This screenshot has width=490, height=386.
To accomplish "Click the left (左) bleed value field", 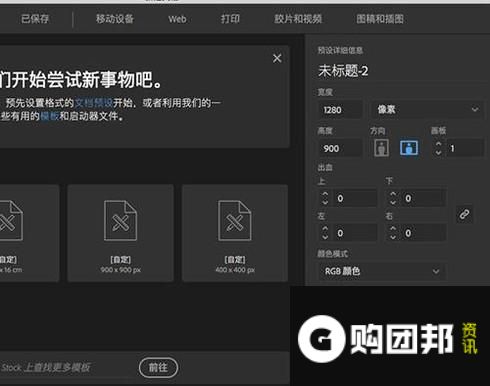I will pos(355,233).
